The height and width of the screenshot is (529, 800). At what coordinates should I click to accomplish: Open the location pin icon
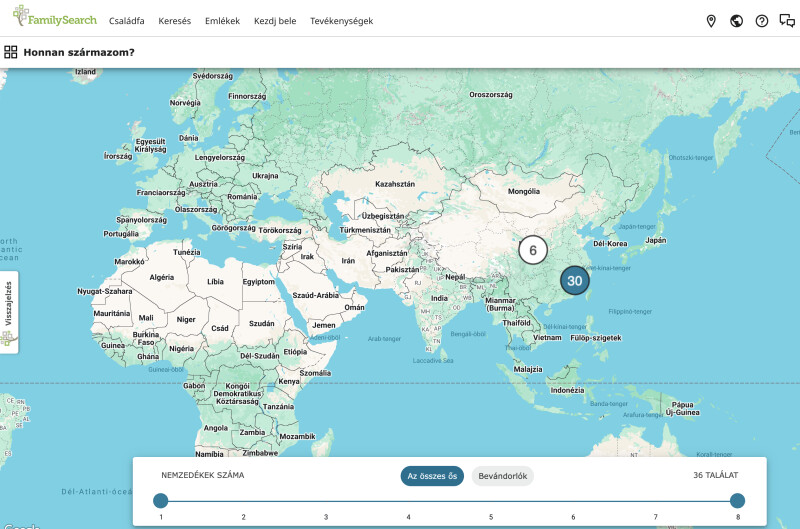711,21
